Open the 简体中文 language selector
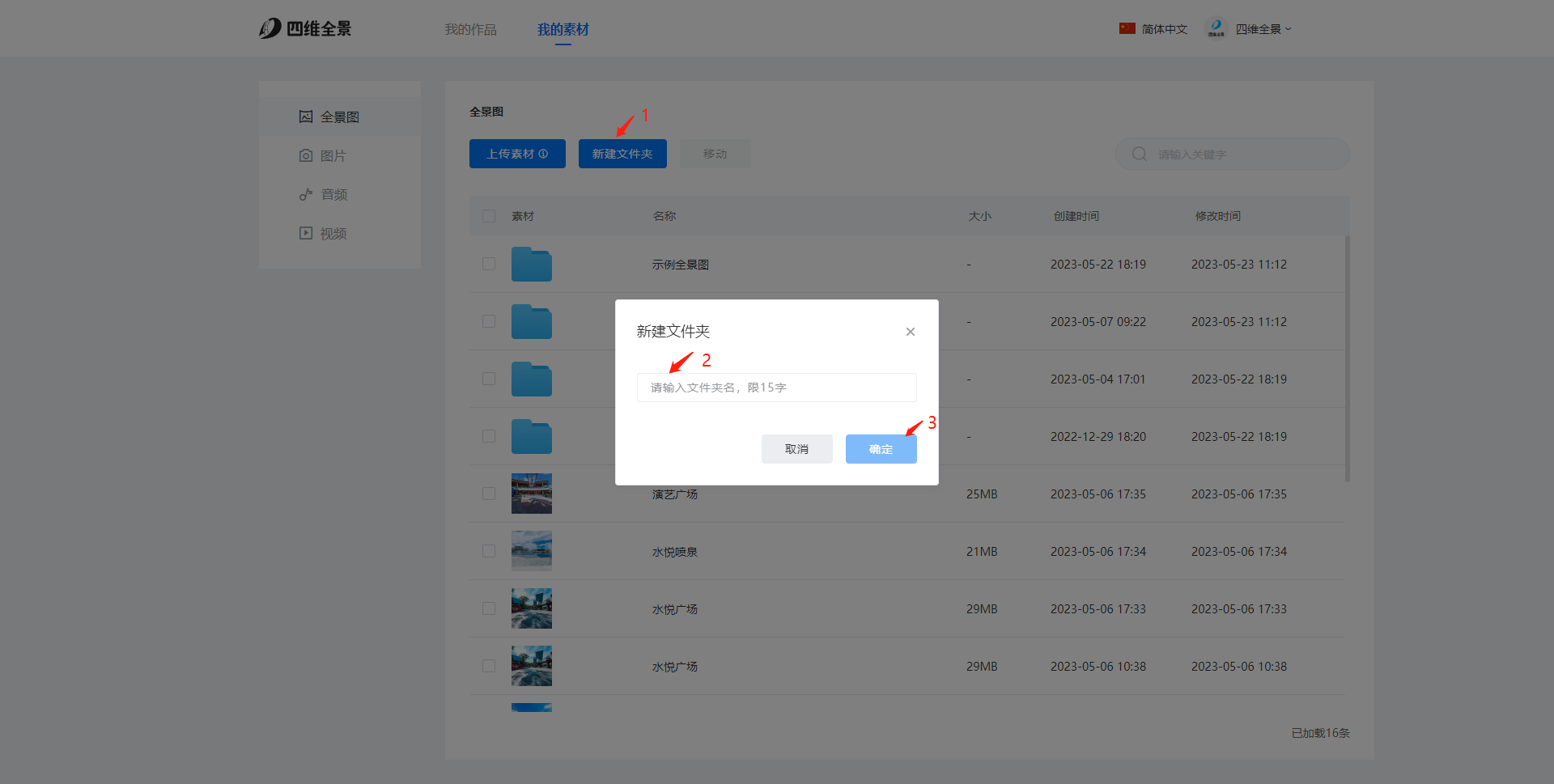The height and width of the screenshot is (784, 1554). 1153,29
